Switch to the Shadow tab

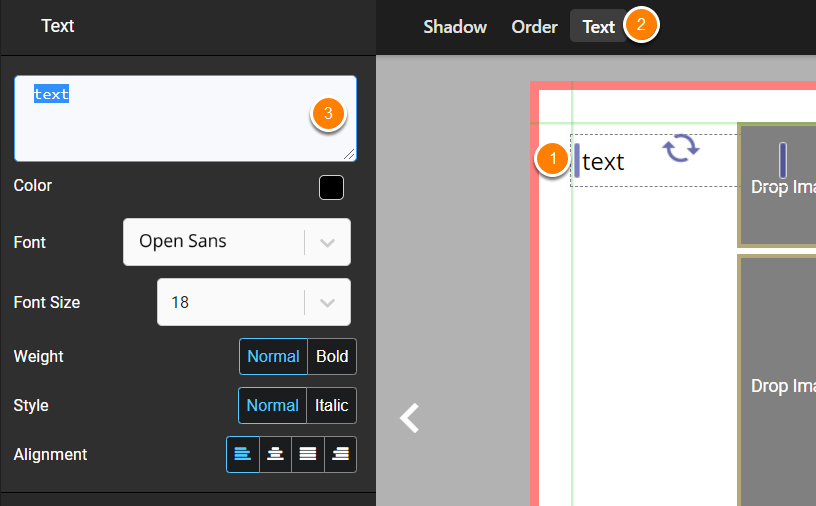tap(455, 27)
